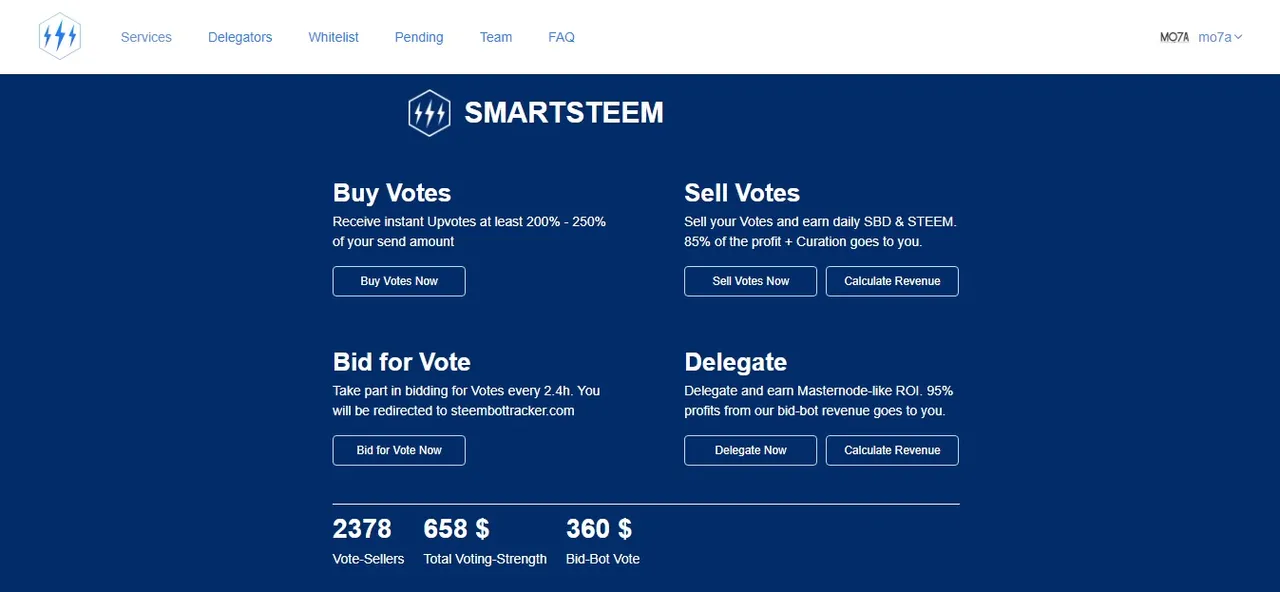Expand the mo7a account dropdown chevron

pyautogui.click(x=1238, y=37)
